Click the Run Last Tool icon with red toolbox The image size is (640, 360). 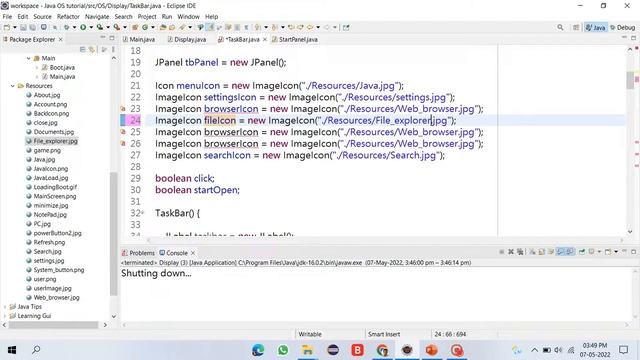pos(117,27)
